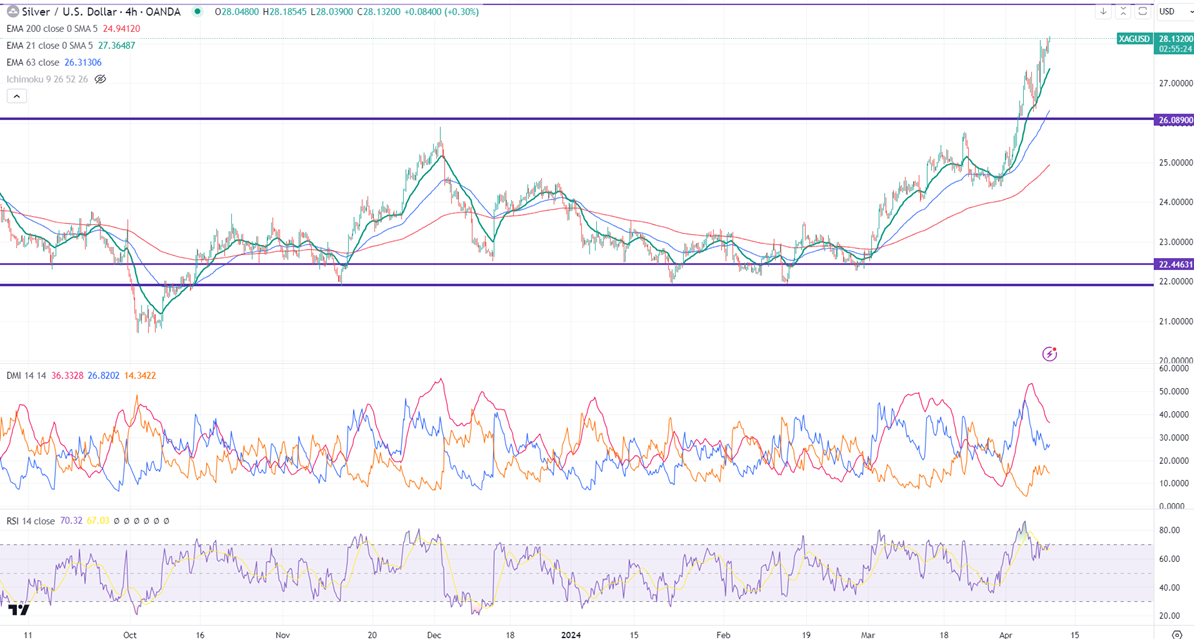Open the USD currency dropdown

click(x=1173, y=11)
